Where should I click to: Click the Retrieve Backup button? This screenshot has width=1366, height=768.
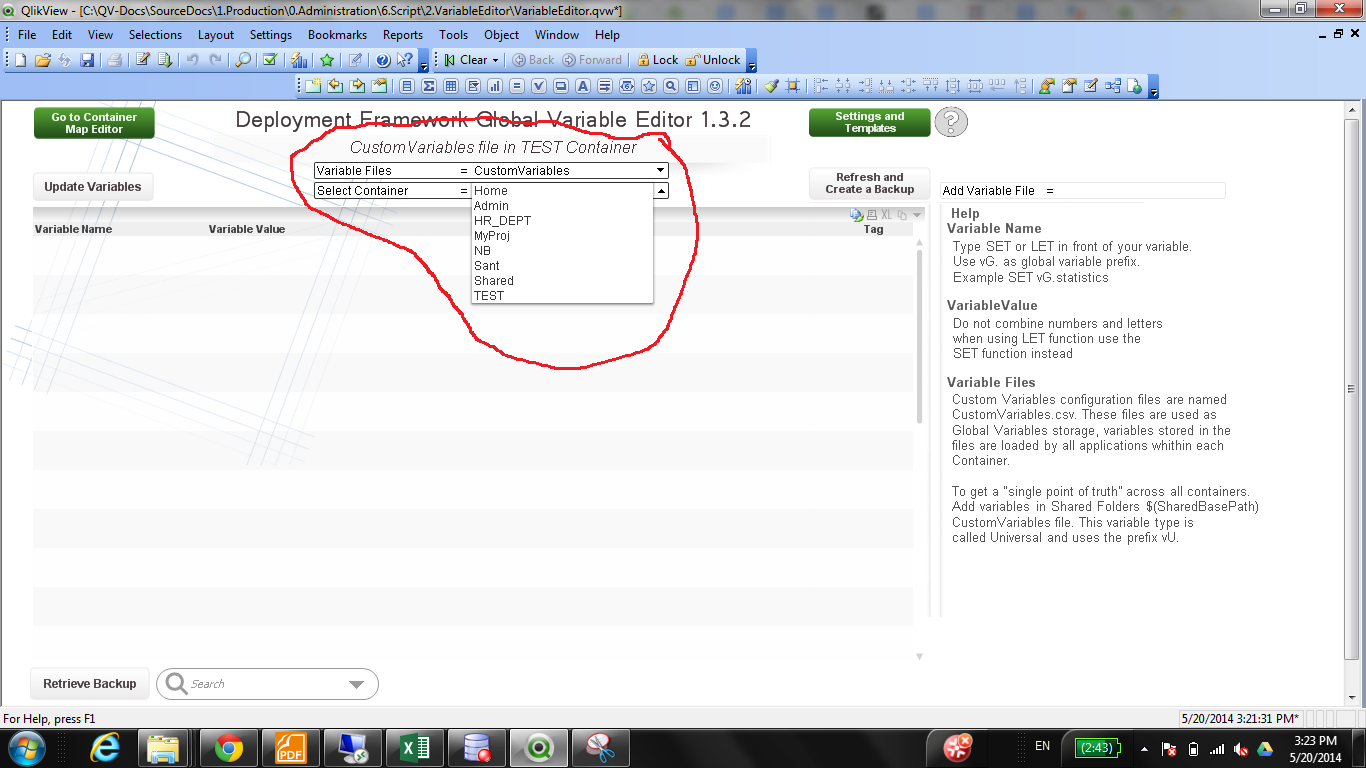pos(90,684)
